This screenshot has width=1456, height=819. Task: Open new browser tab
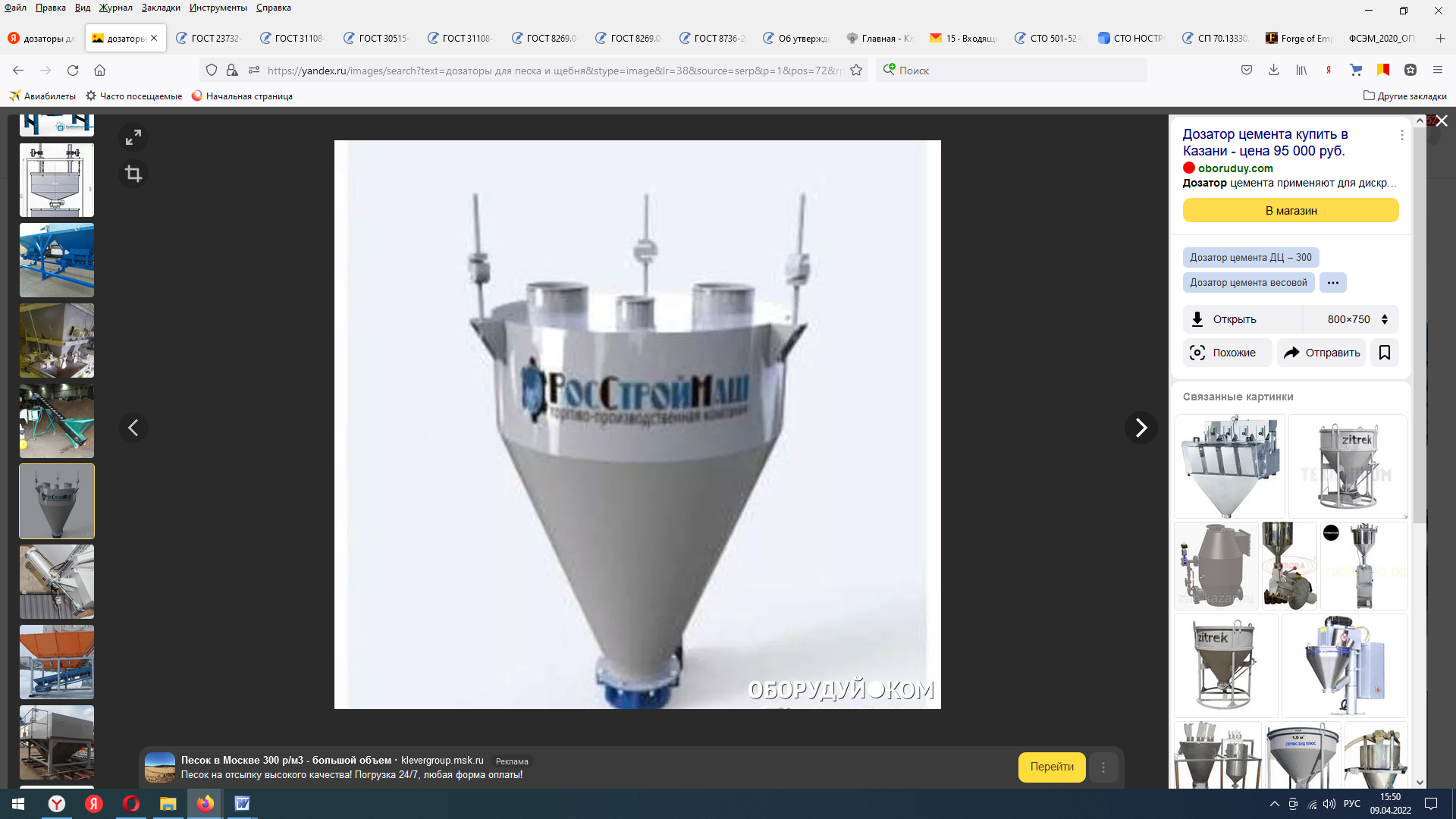tap(1440, 38)
